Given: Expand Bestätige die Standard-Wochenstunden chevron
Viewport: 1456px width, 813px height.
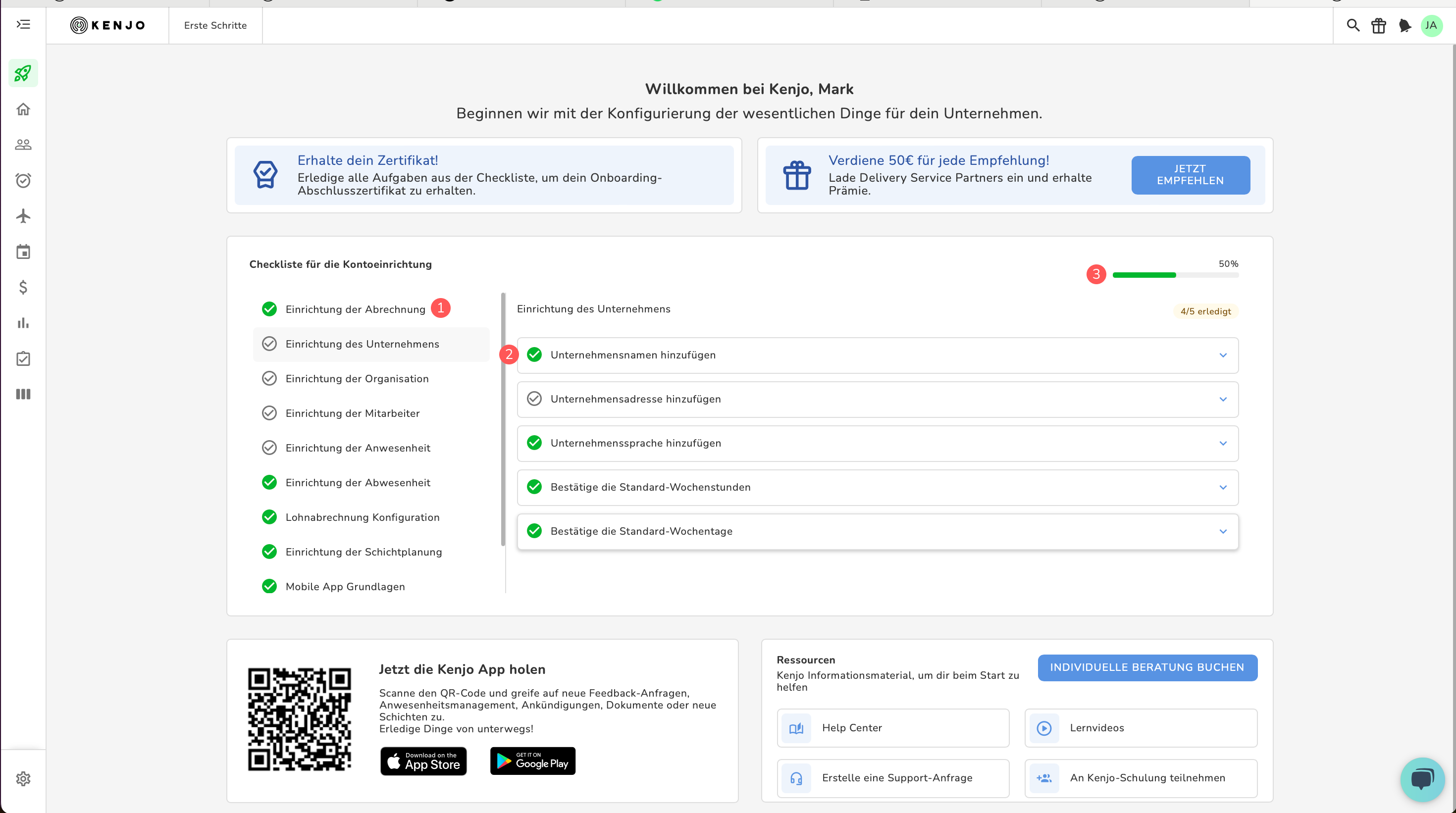Looking at the screenshot, I should [1223, 488].
